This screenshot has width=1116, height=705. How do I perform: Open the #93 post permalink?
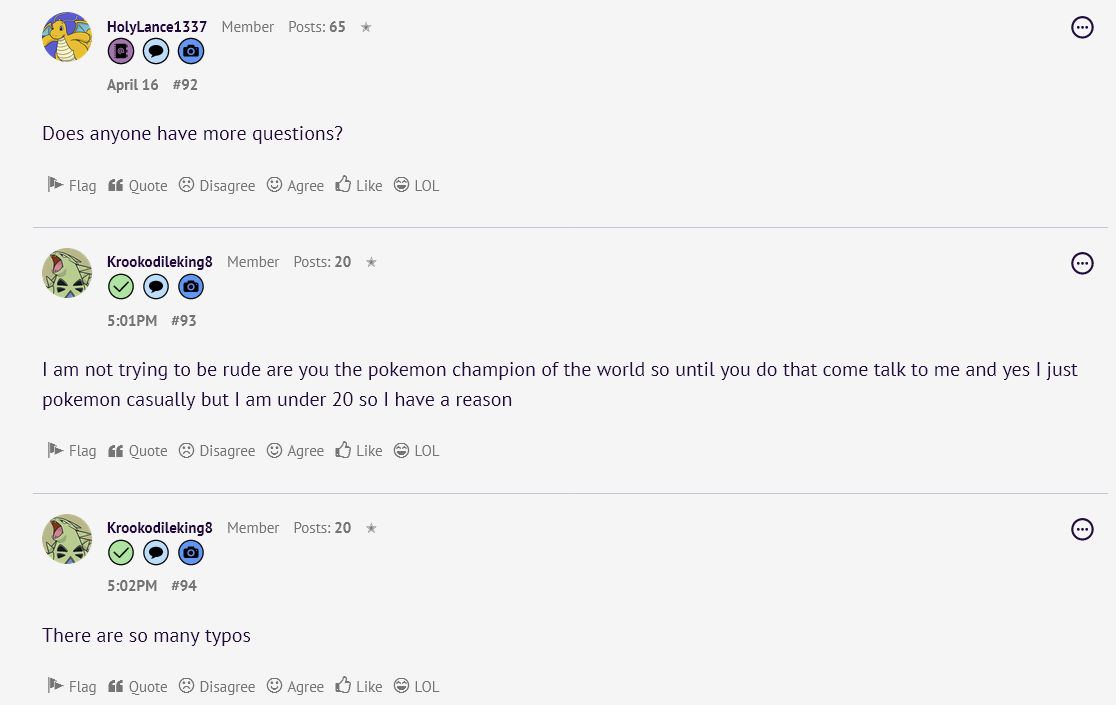184,321
